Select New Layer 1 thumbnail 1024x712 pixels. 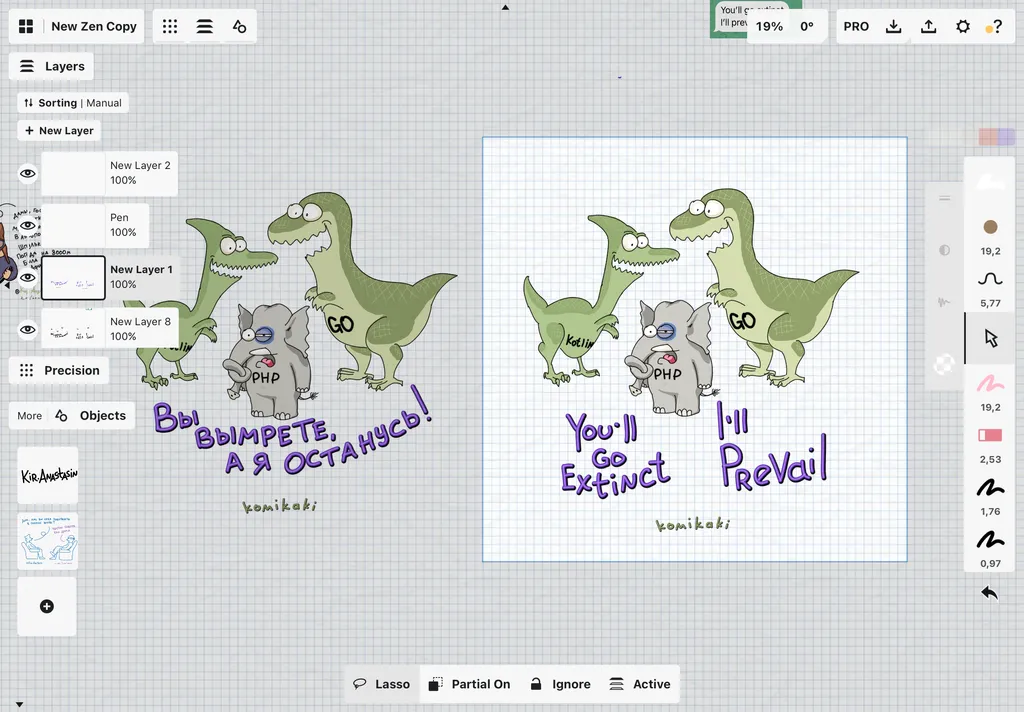coord(73,278)
